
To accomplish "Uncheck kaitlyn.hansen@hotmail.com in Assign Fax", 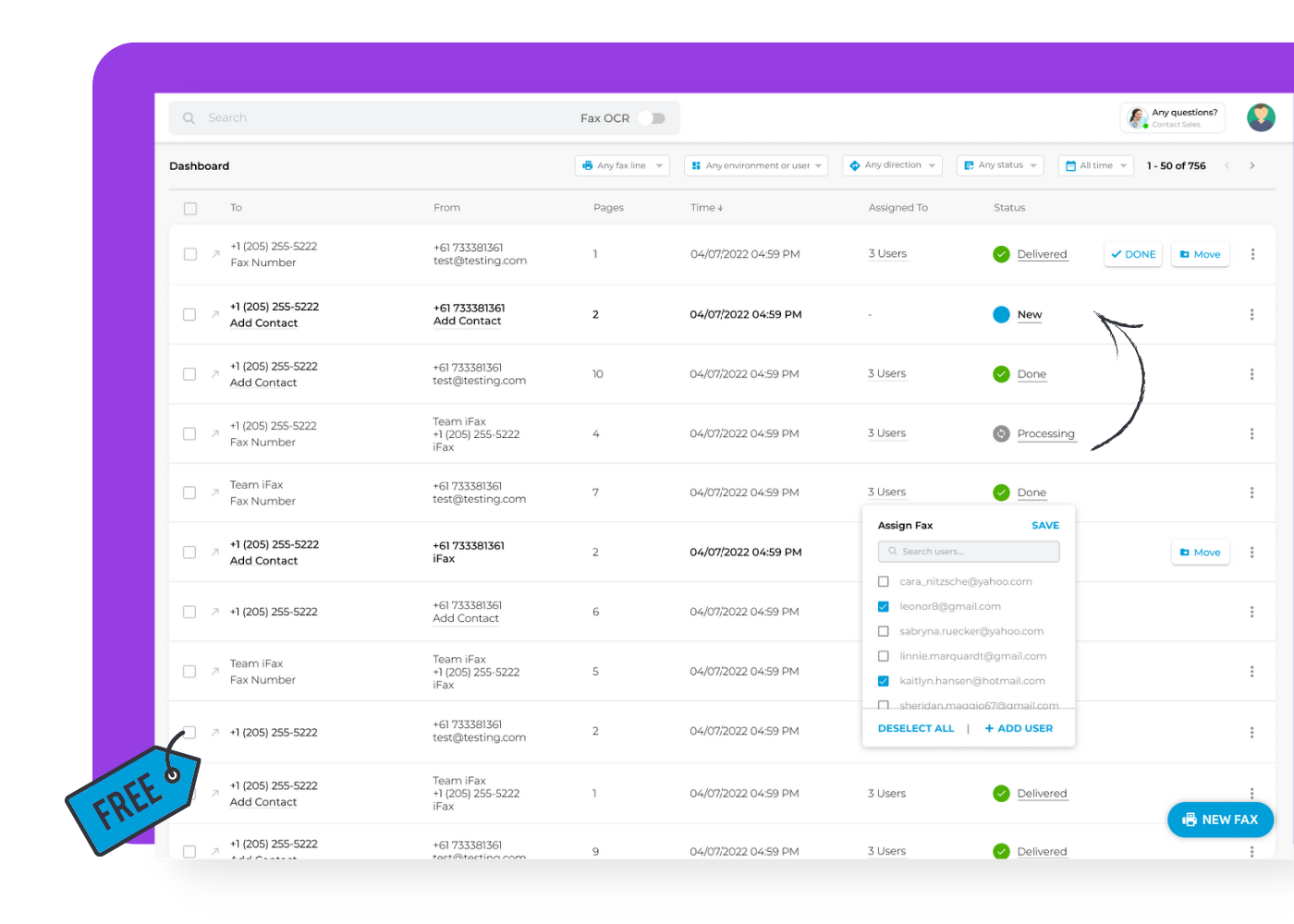I will pos(884,681).
